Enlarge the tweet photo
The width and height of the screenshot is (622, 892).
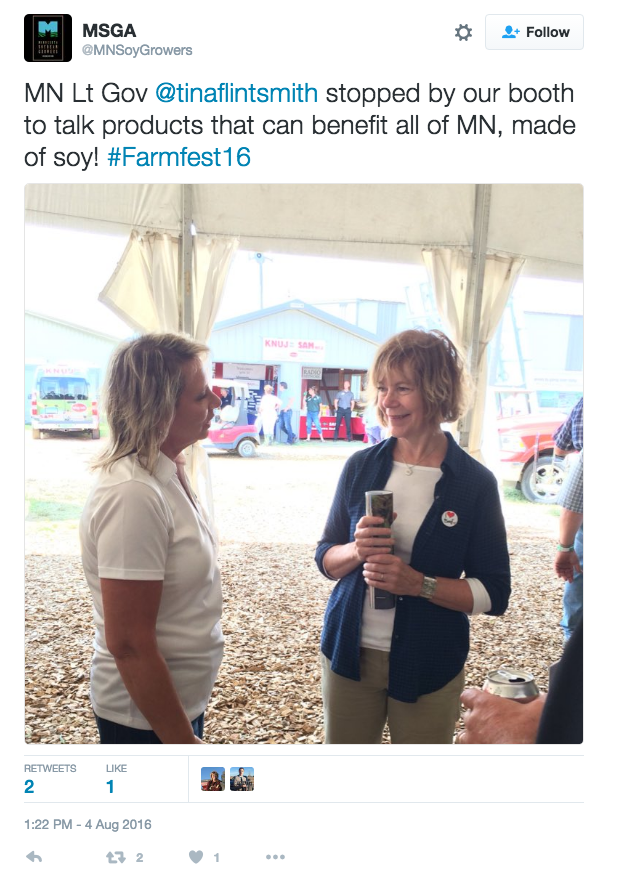(x=304, y=463)
